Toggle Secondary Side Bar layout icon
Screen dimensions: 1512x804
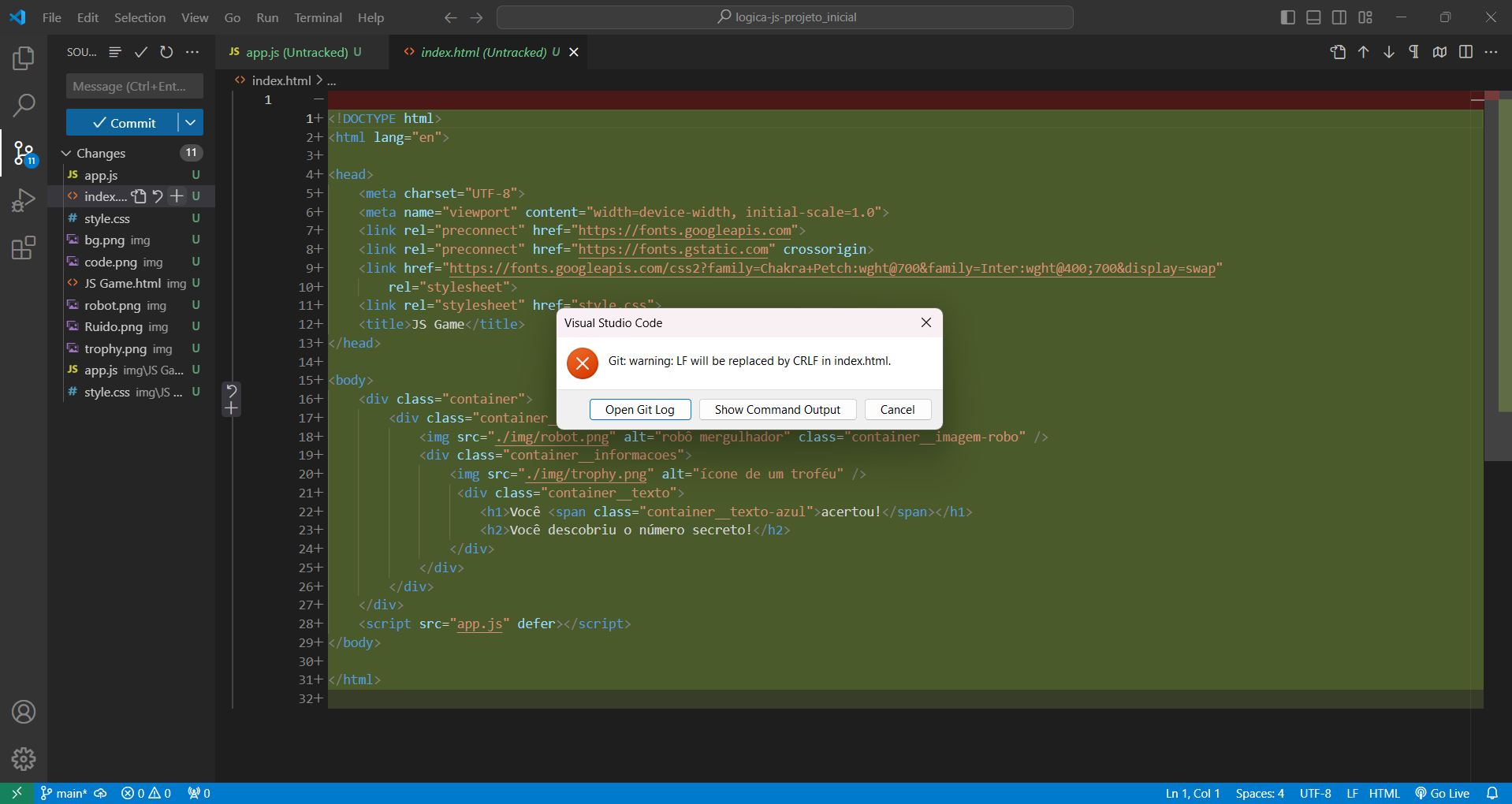pyautogui.click(x=1339, y=17)
